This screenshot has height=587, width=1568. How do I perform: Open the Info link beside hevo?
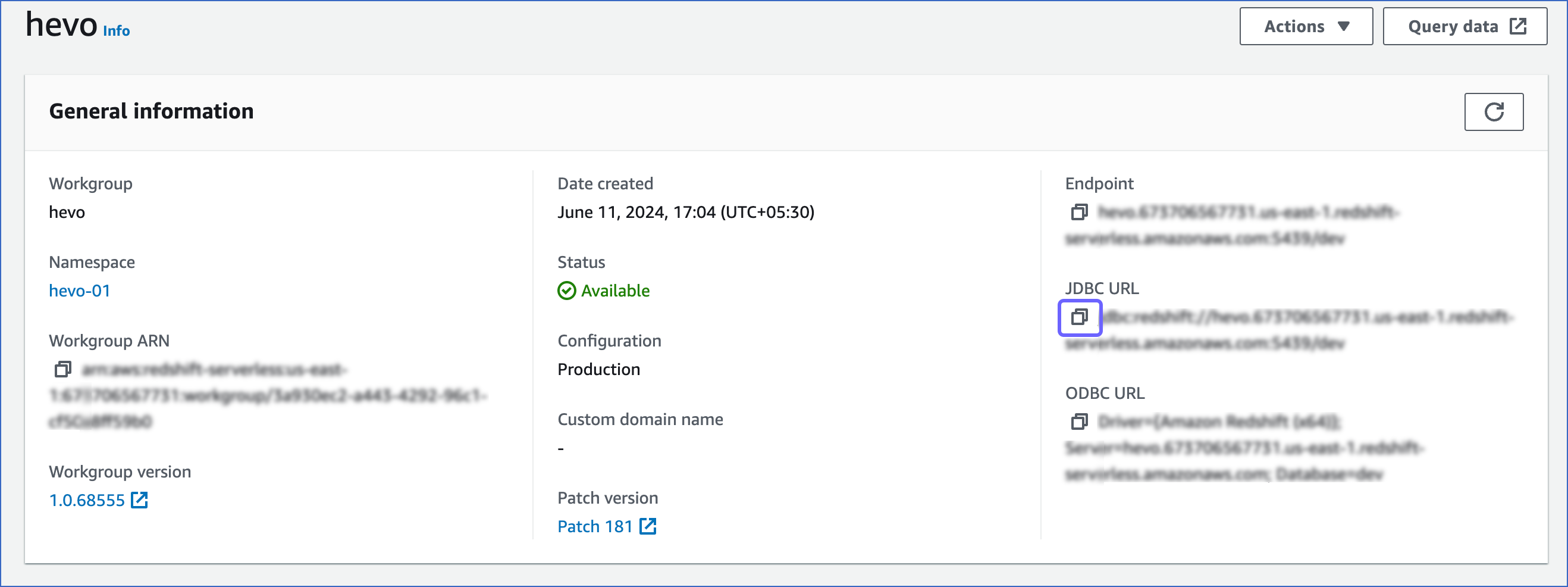116,30
